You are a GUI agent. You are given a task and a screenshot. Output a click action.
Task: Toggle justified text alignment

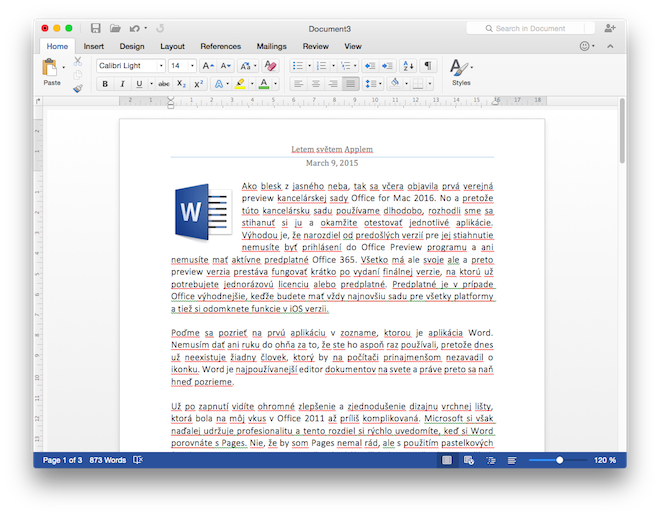click(x=350, y=84)
